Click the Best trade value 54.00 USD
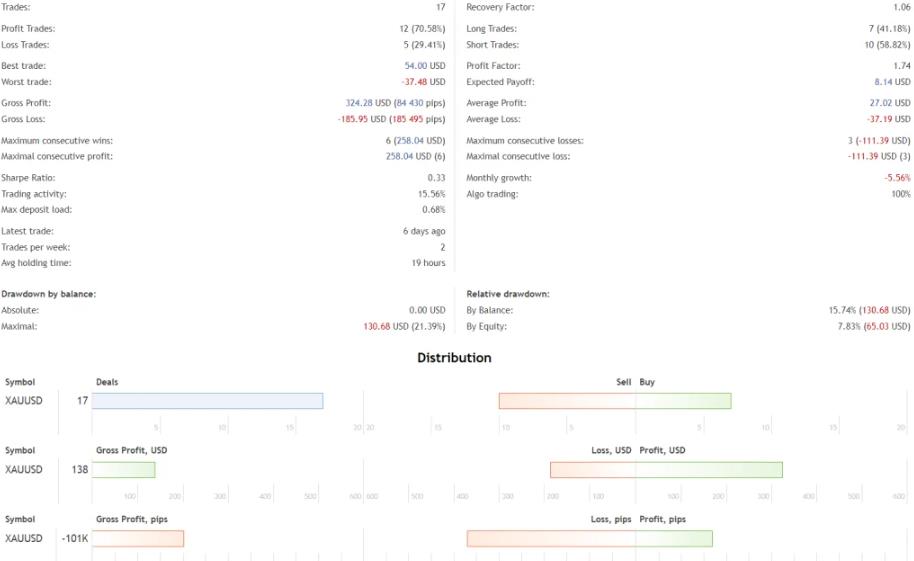The image size is (914, 561). [425, 65]
